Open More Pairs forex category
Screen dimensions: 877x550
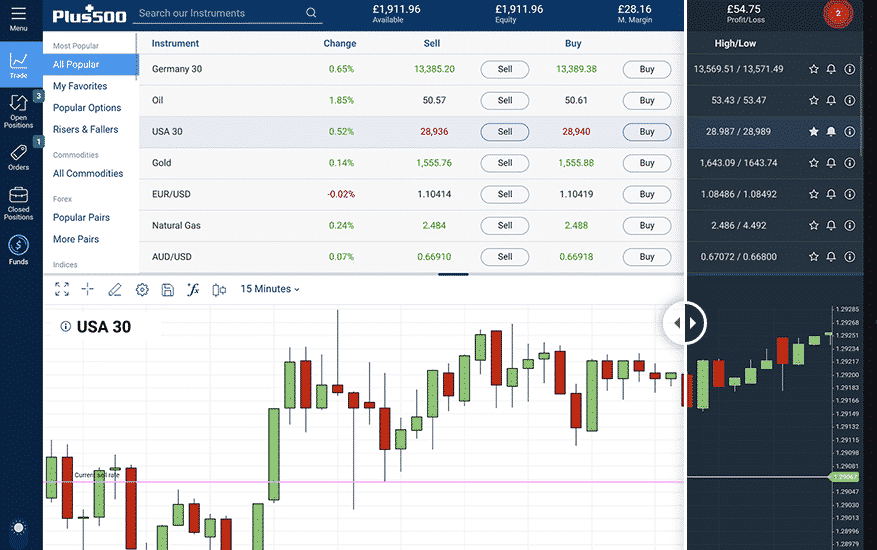click(x=76, y=239)
